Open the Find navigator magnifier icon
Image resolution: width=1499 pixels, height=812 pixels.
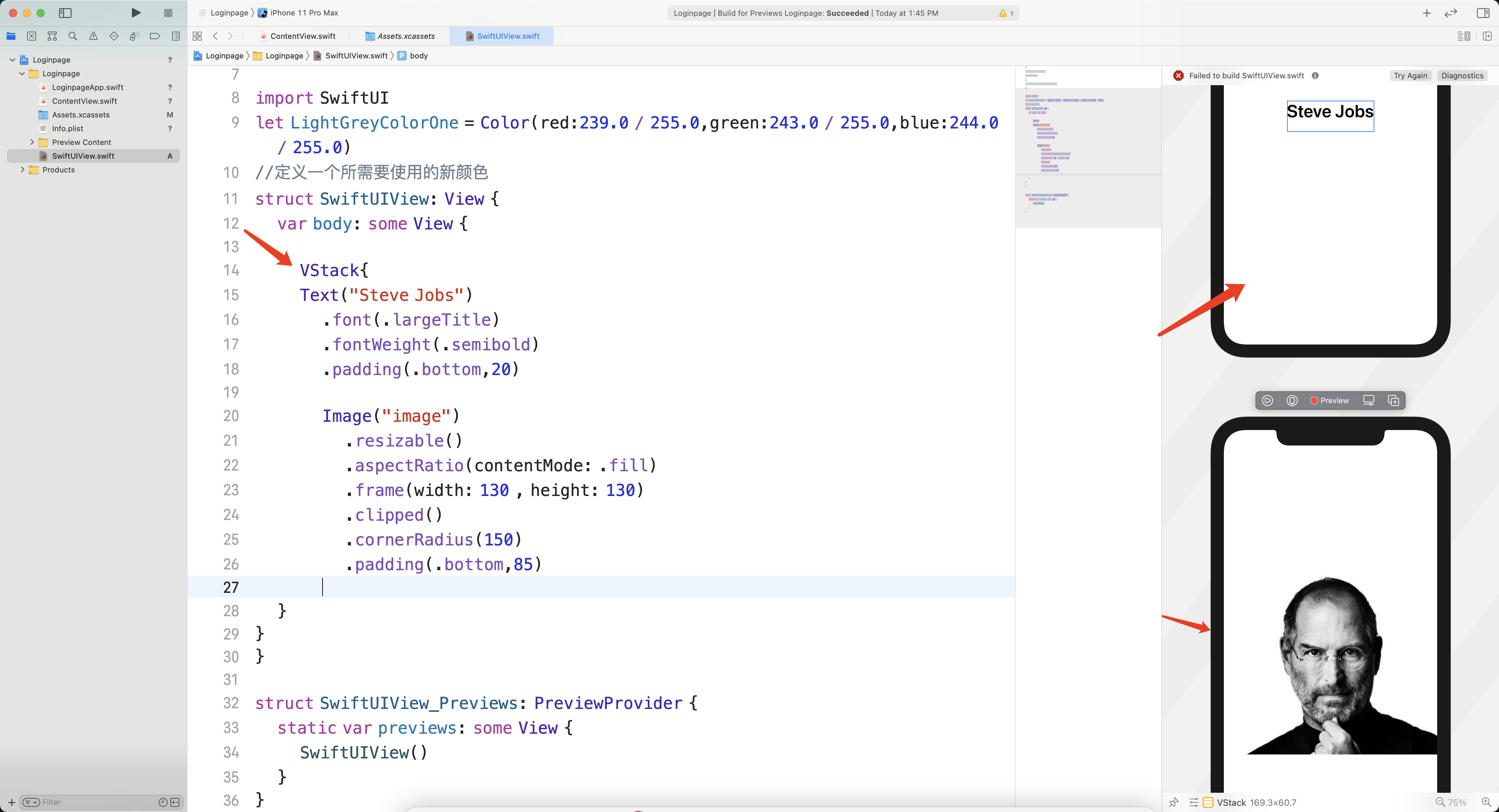click(x=73, y=36)
